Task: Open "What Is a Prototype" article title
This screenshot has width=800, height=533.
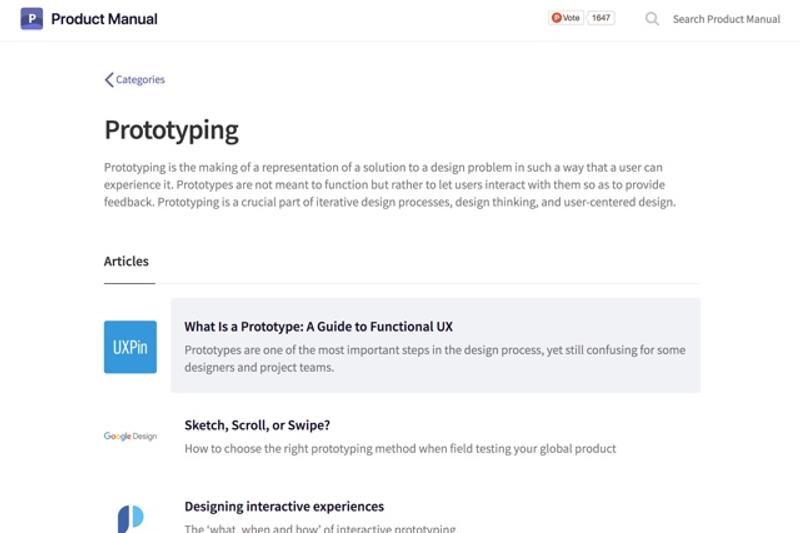Action: 319,326
